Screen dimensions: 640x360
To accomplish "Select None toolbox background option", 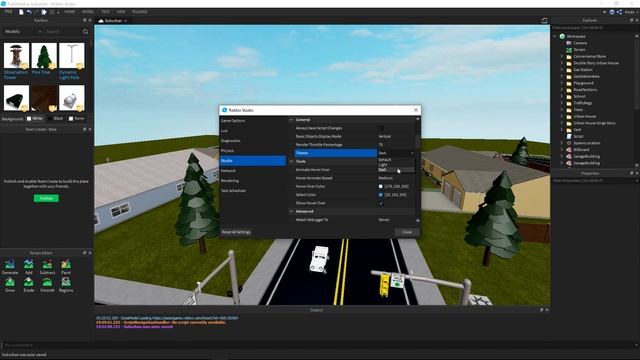I will [x=76, y=119].
